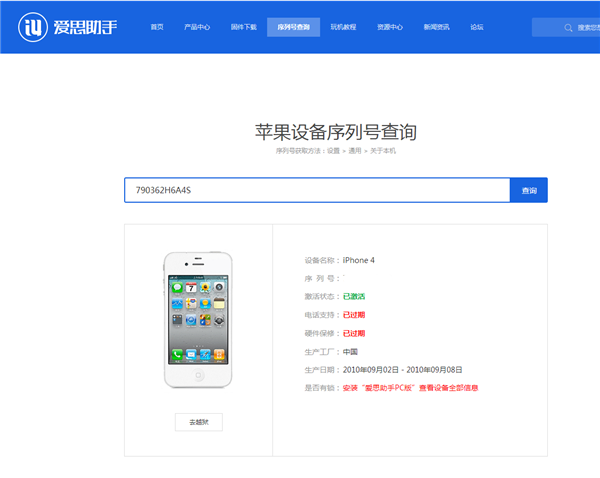This screenshot has width=600, height=478.
Task: Click the serial number input field
Action: click(x=317, y=190)
